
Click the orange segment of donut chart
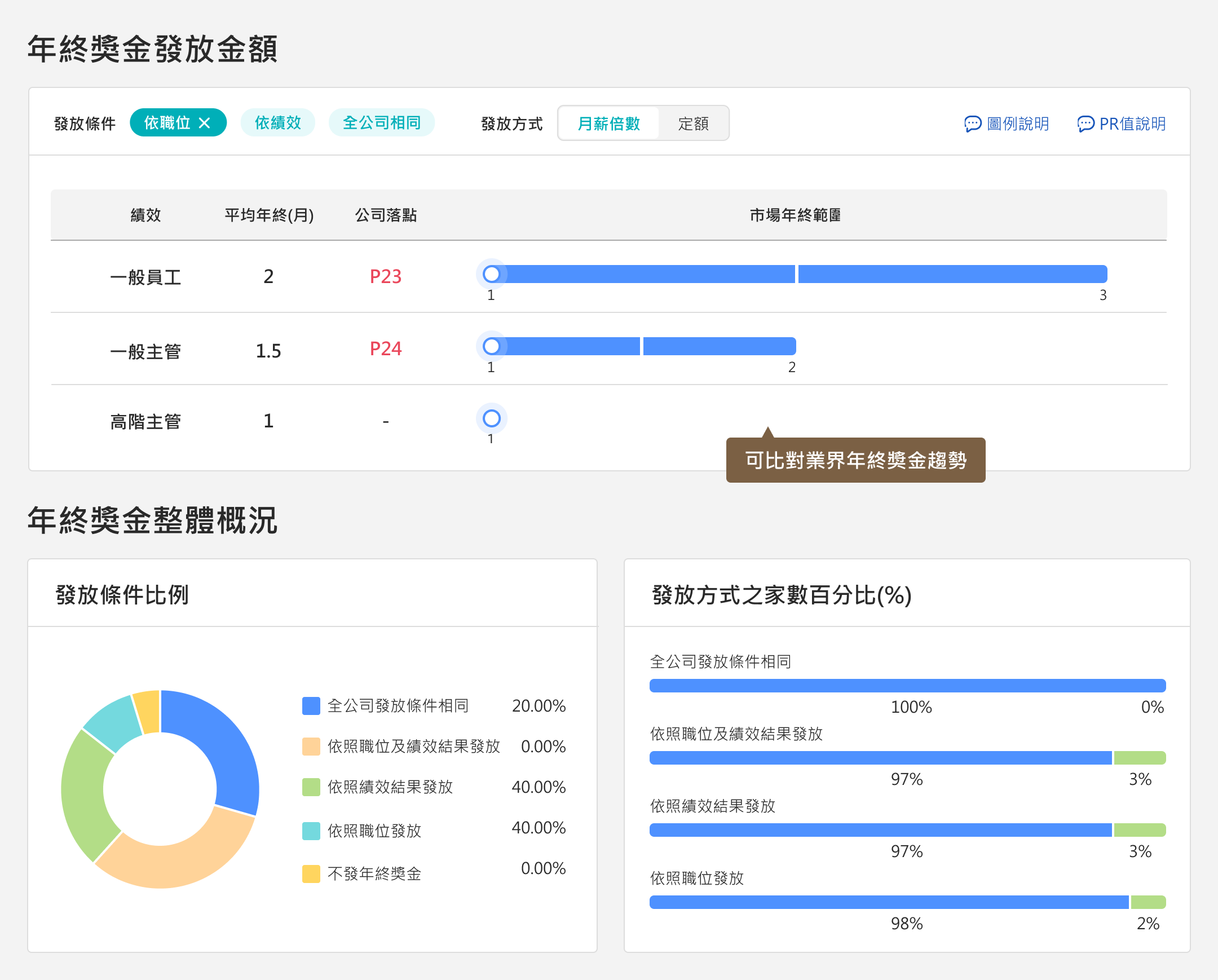point(181,863)
